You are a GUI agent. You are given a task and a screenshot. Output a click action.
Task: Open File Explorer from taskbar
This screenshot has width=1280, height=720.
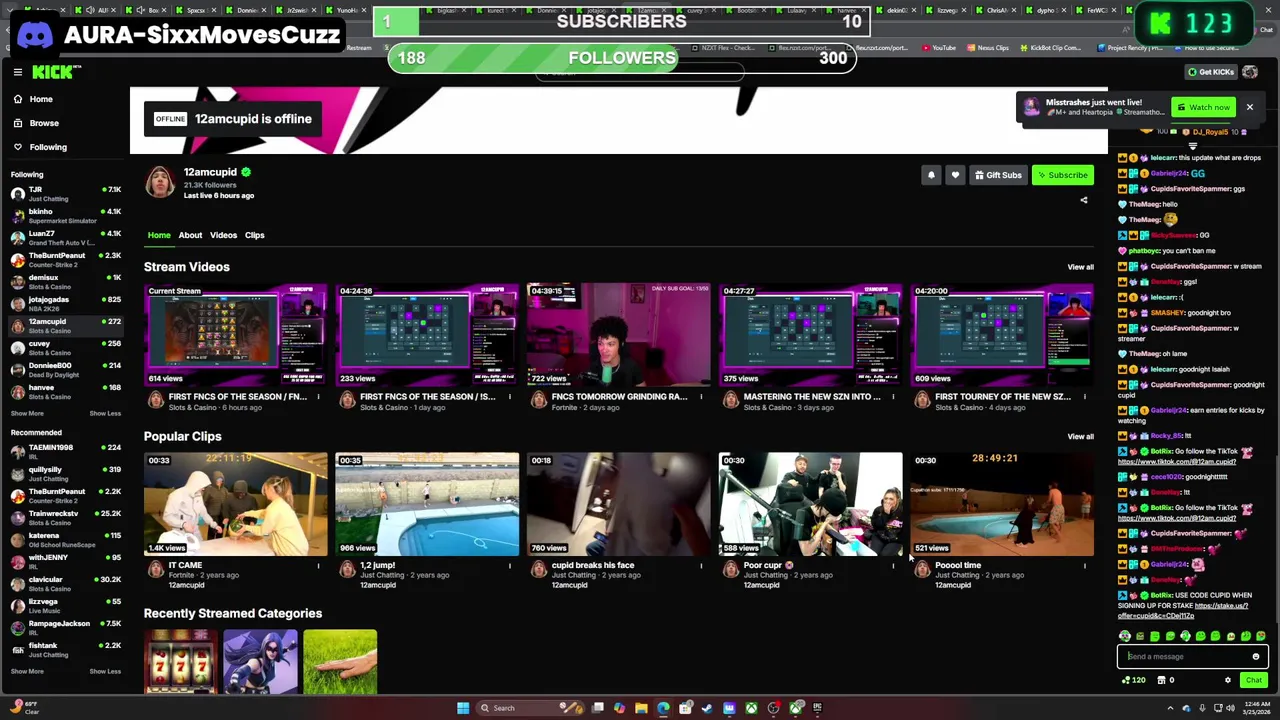(641, 708)
